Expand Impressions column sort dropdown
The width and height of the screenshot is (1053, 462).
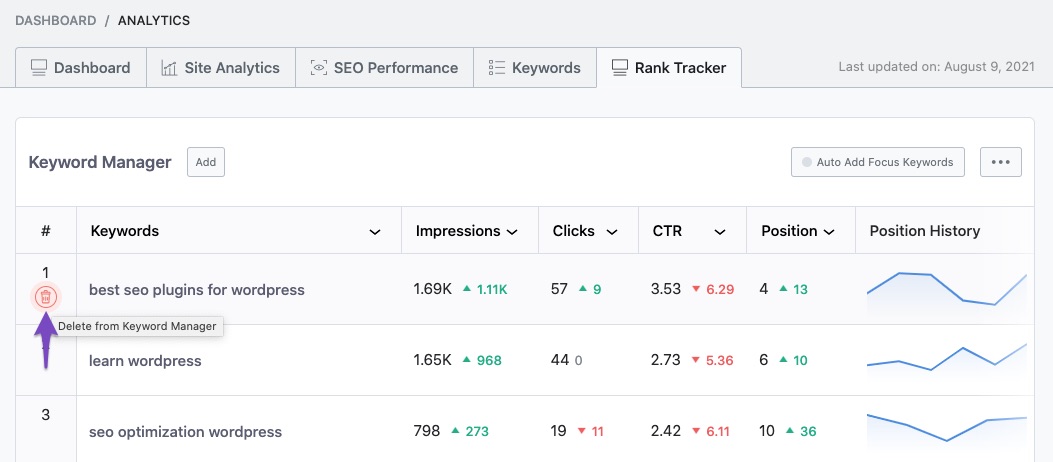[512, 232]
